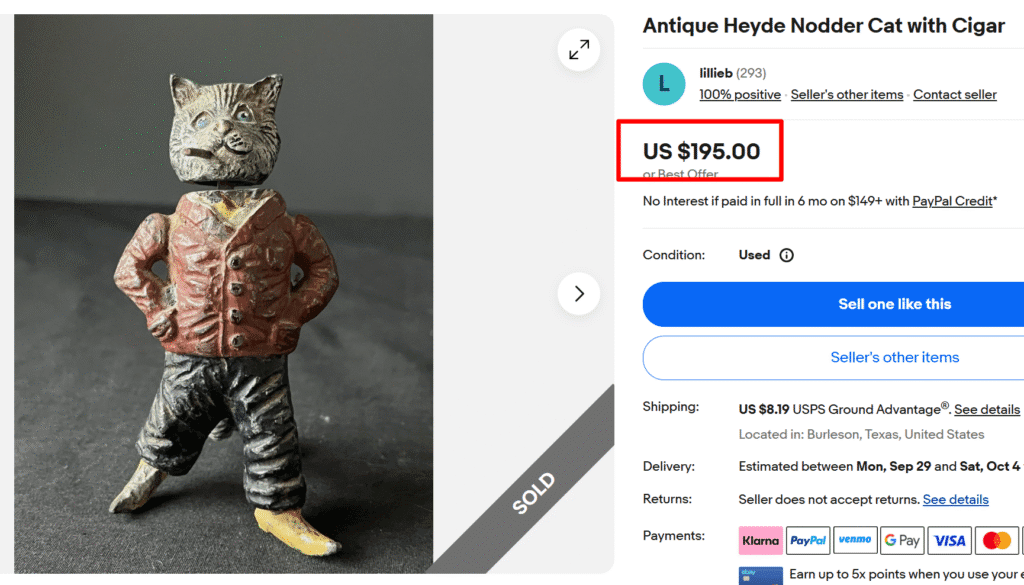
Task: Expand the product image to full screen
Action: (x=579, y=49)
